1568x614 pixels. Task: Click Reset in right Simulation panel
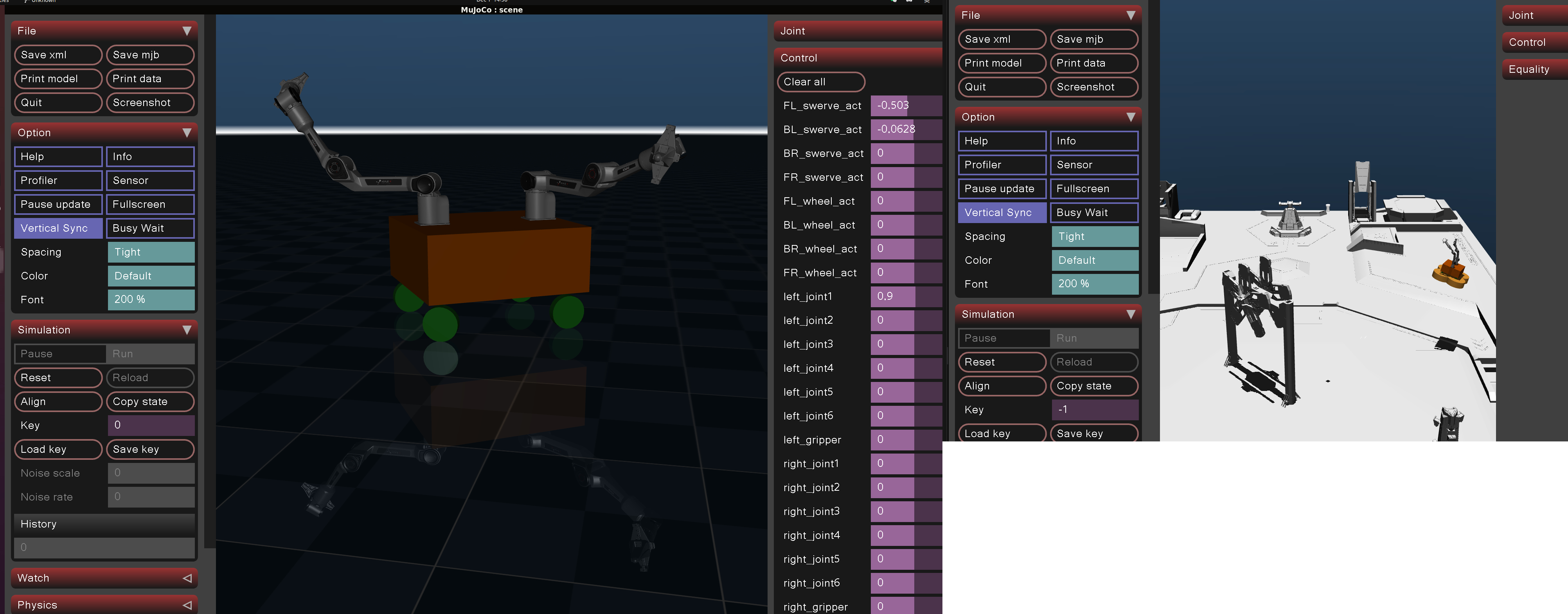(x=1002, y=362)
